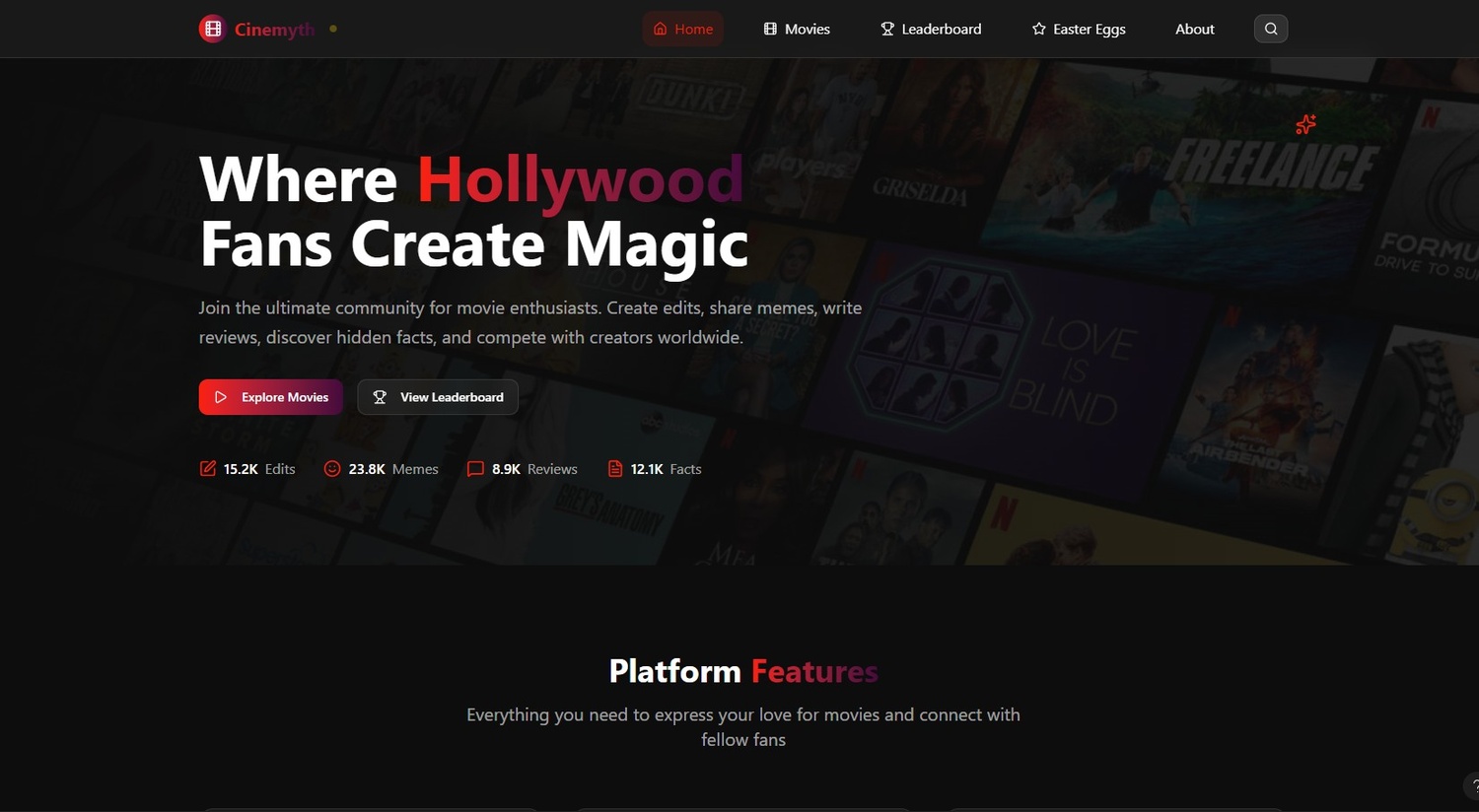
Task: Click the smiley Memes stat icon
Action: [x=332, y=469]
